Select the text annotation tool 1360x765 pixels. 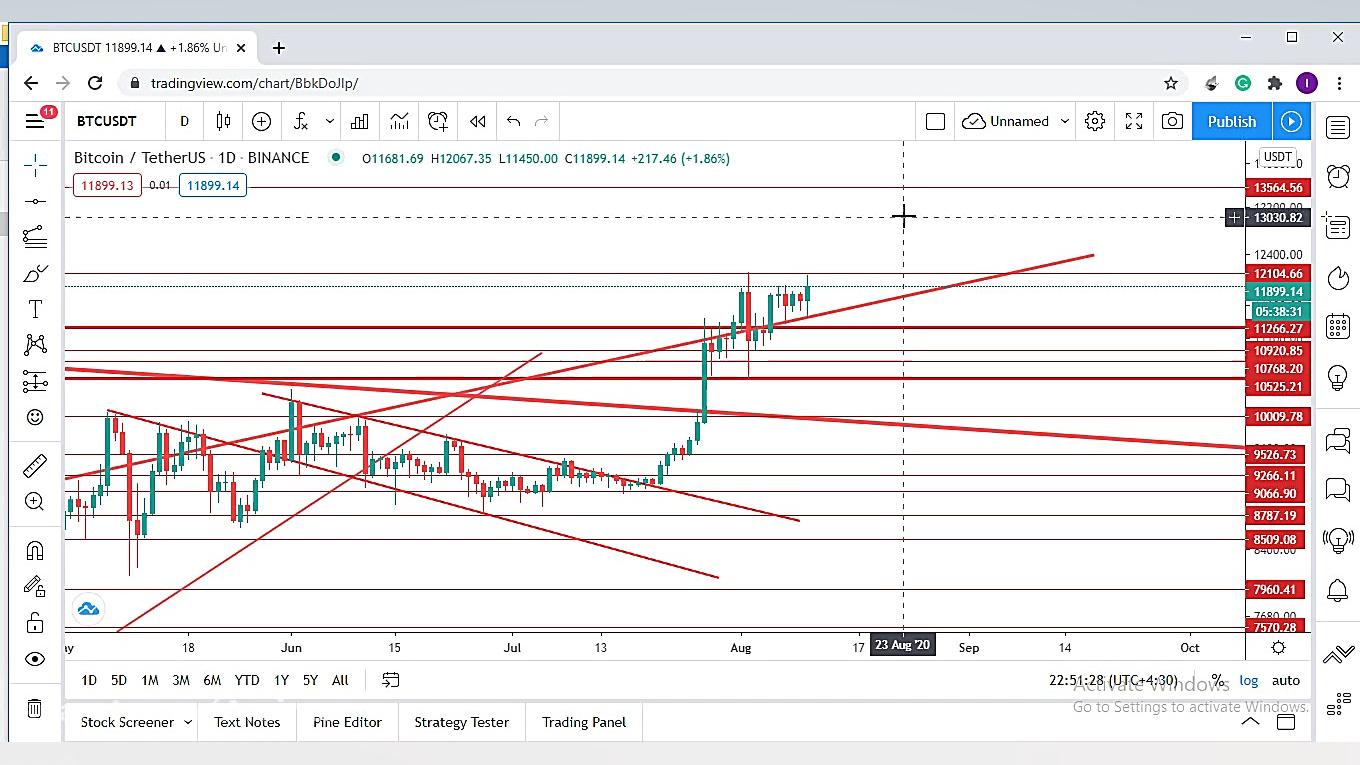[x=35, y=309]
